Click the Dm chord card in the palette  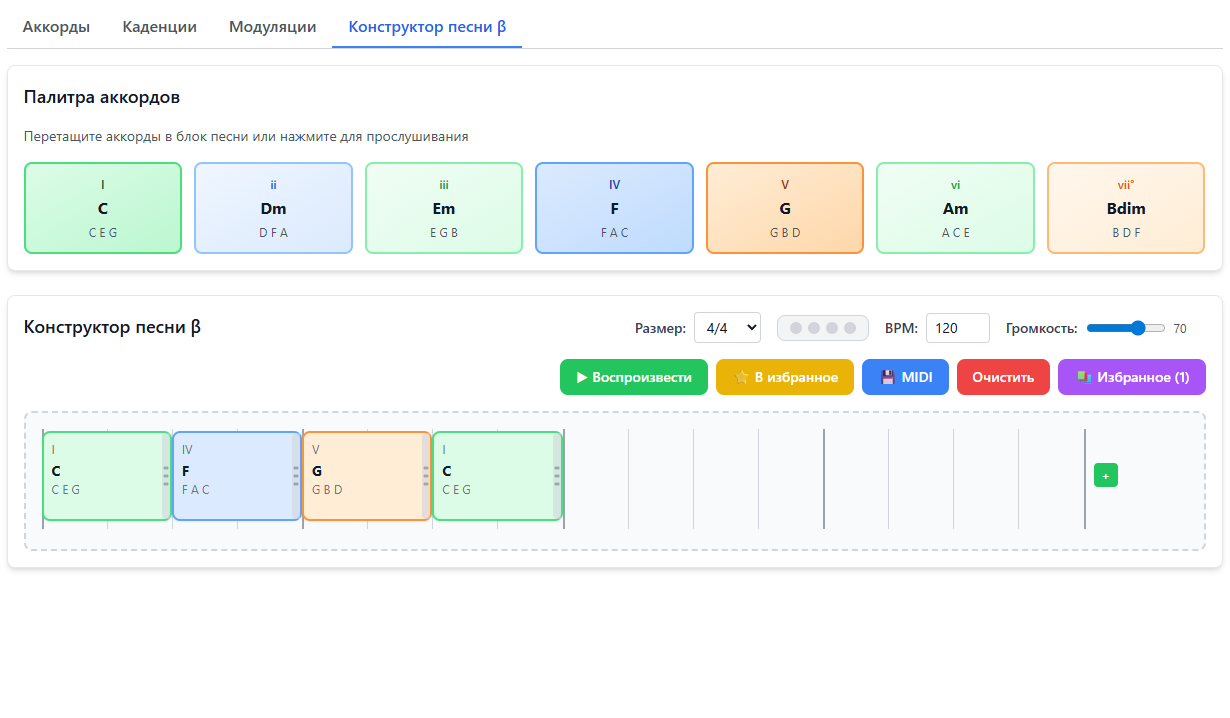click(x=273, y=208)
